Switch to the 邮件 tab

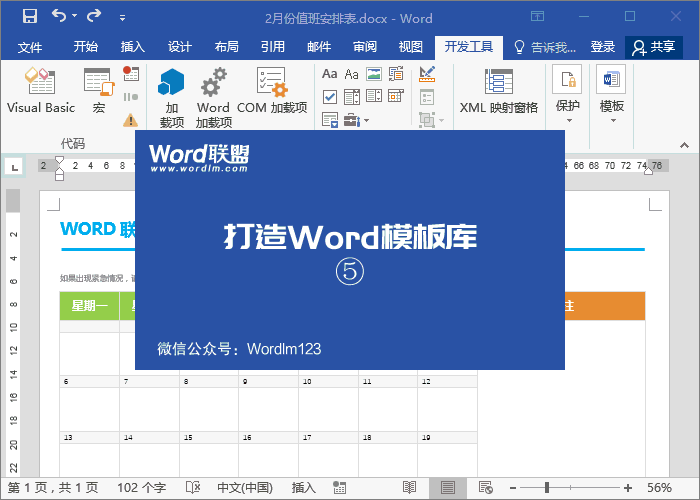click(x=319, y=46)
